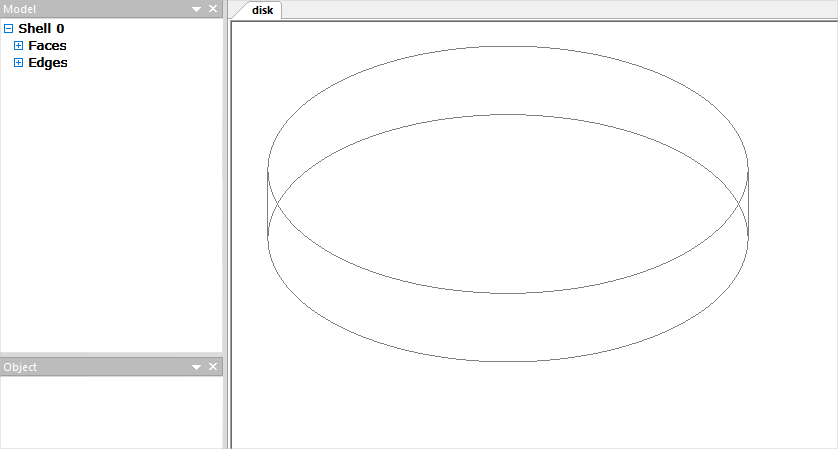Close the Object panel
This screenshot has height=449, width=838.
(x=212, y=368)
